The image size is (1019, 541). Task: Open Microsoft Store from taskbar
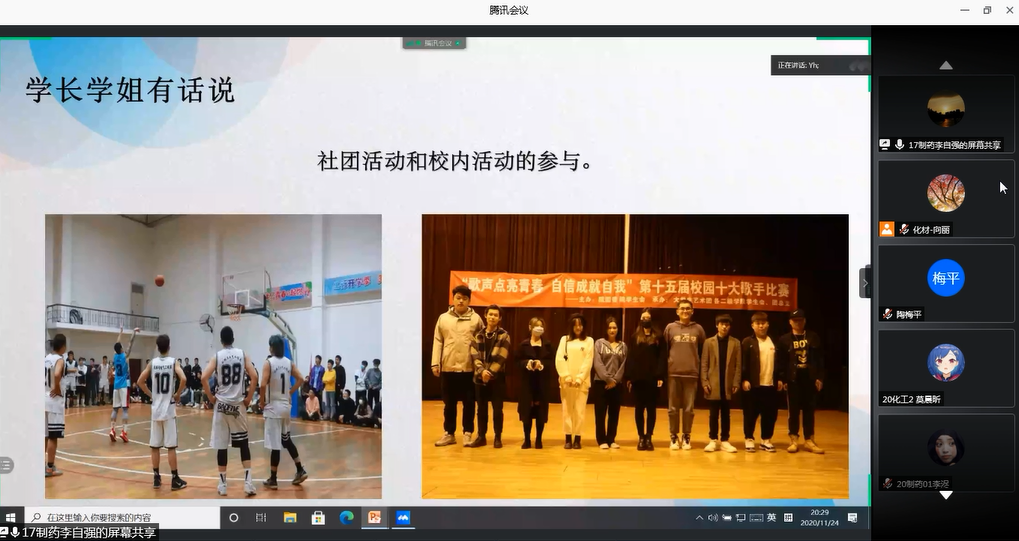(x=318, y=517)
